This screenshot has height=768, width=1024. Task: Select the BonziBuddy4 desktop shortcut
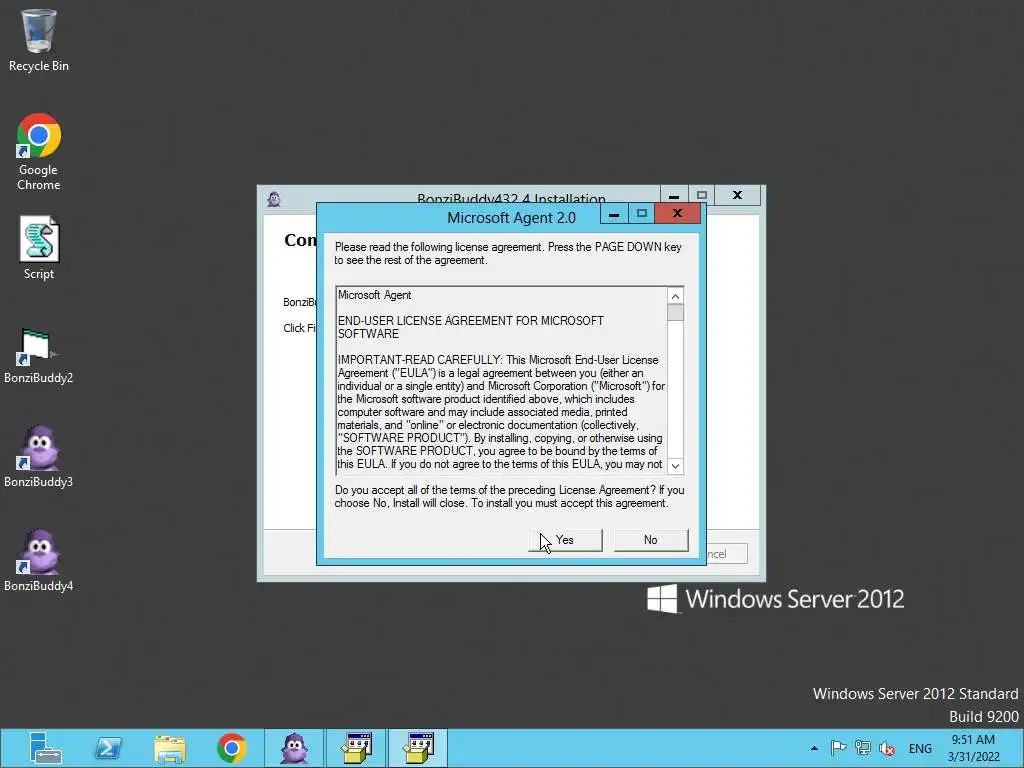(x=39, y=561)
